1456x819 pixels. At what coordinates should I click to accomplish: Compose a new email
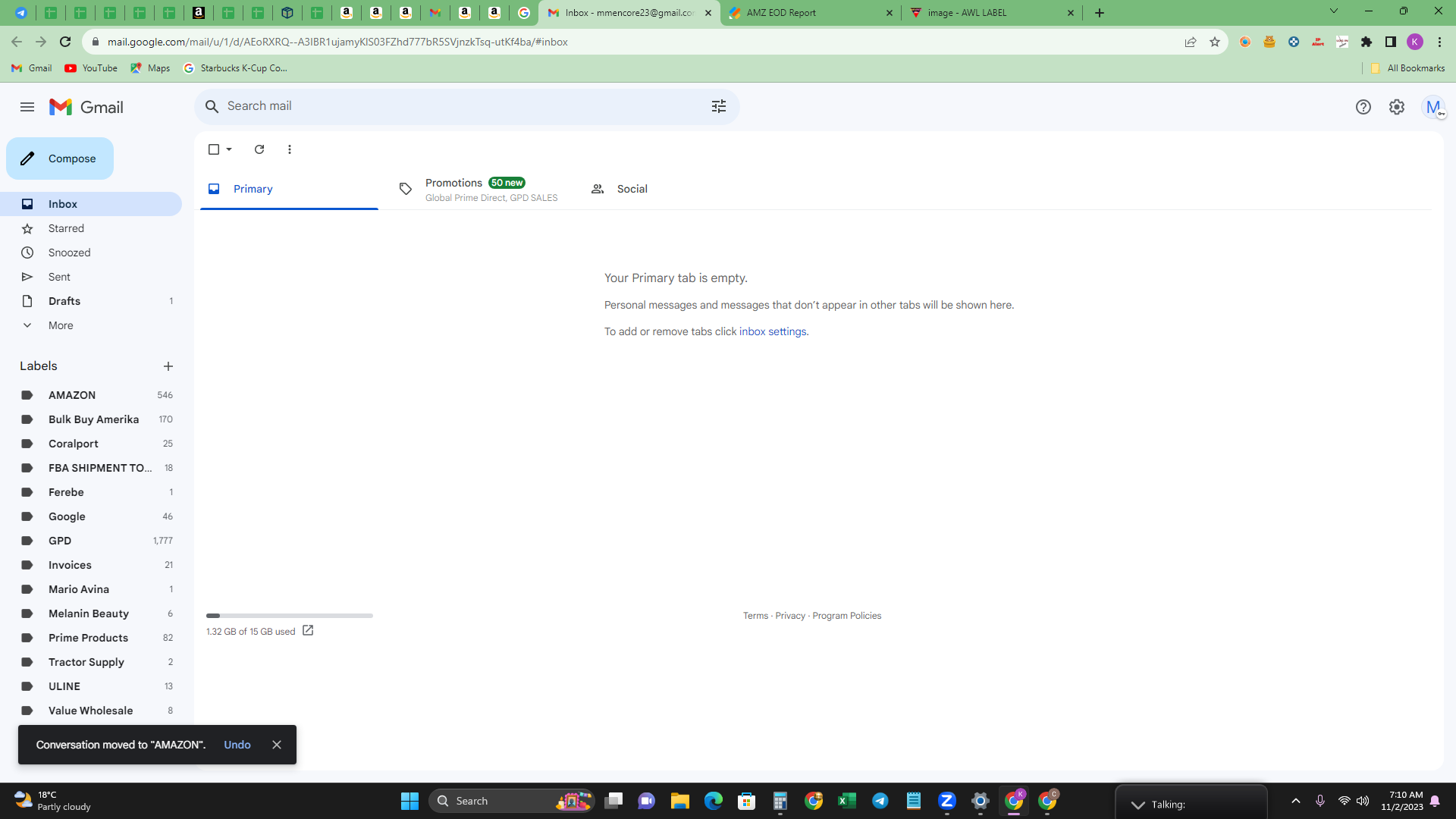[60, 158]
